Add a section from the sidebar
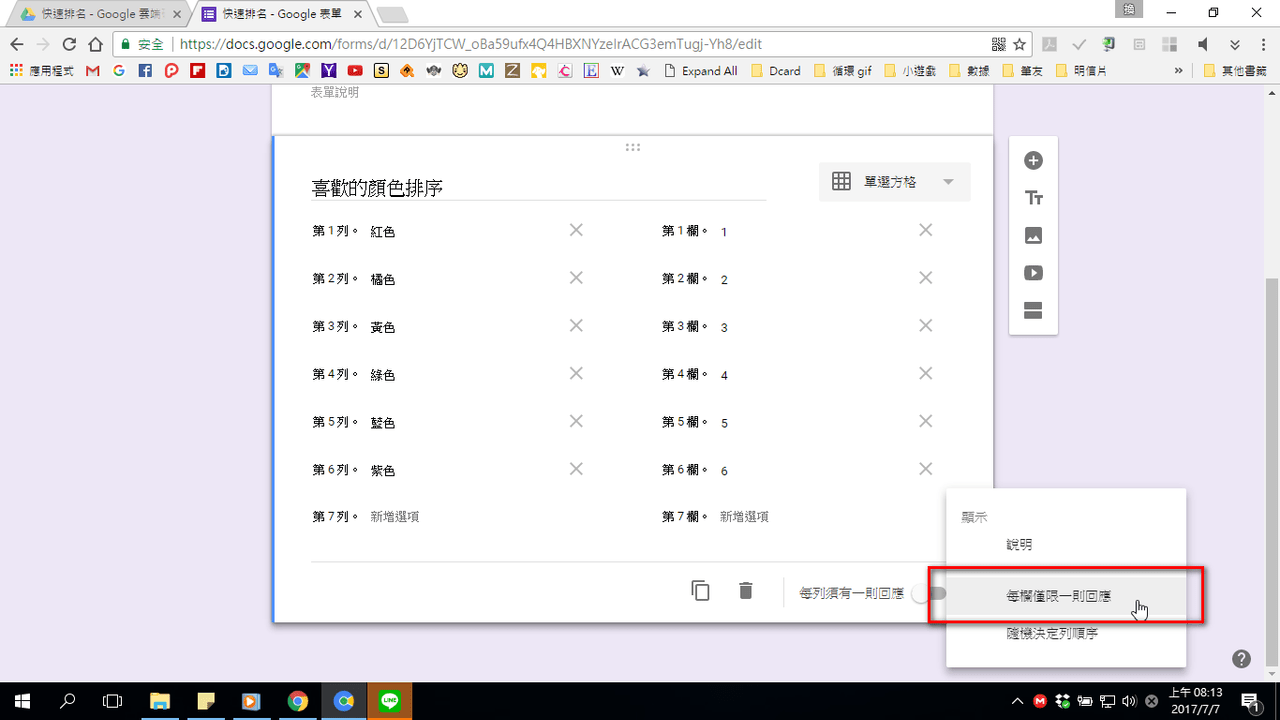Screen dimensions: 1280x720 pos(1033,310)
